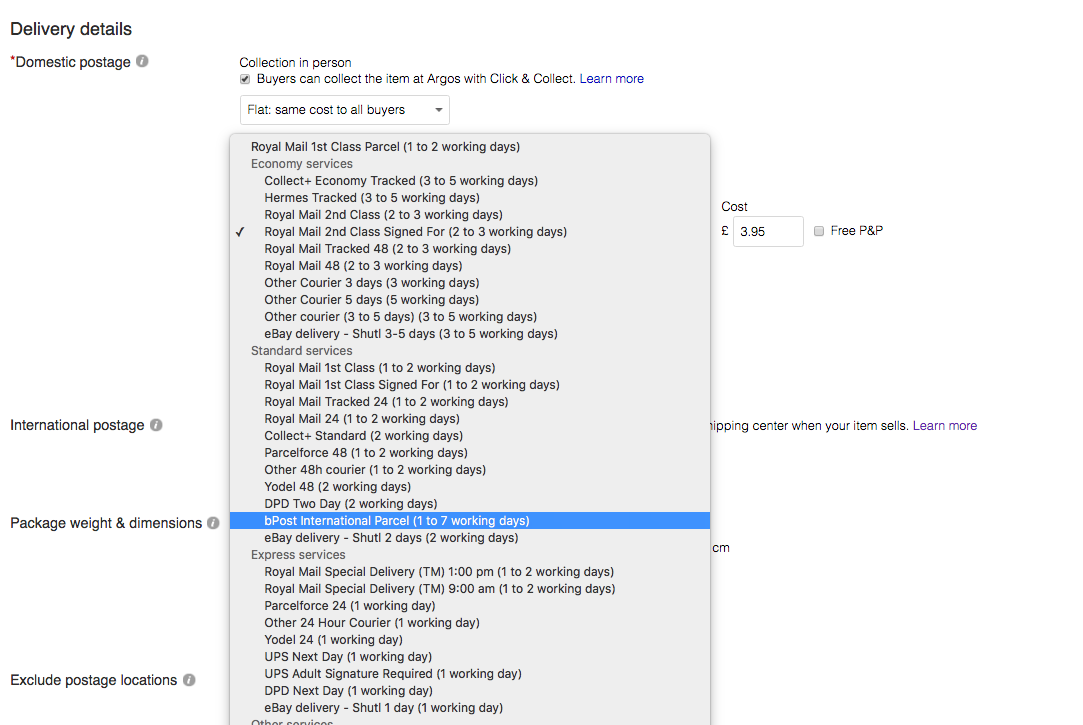Pick Royal Mail 24 (1 to 2 working days)
This screenshot has height=725, width=1083.
pyautogui.click(x=470, y=418)
